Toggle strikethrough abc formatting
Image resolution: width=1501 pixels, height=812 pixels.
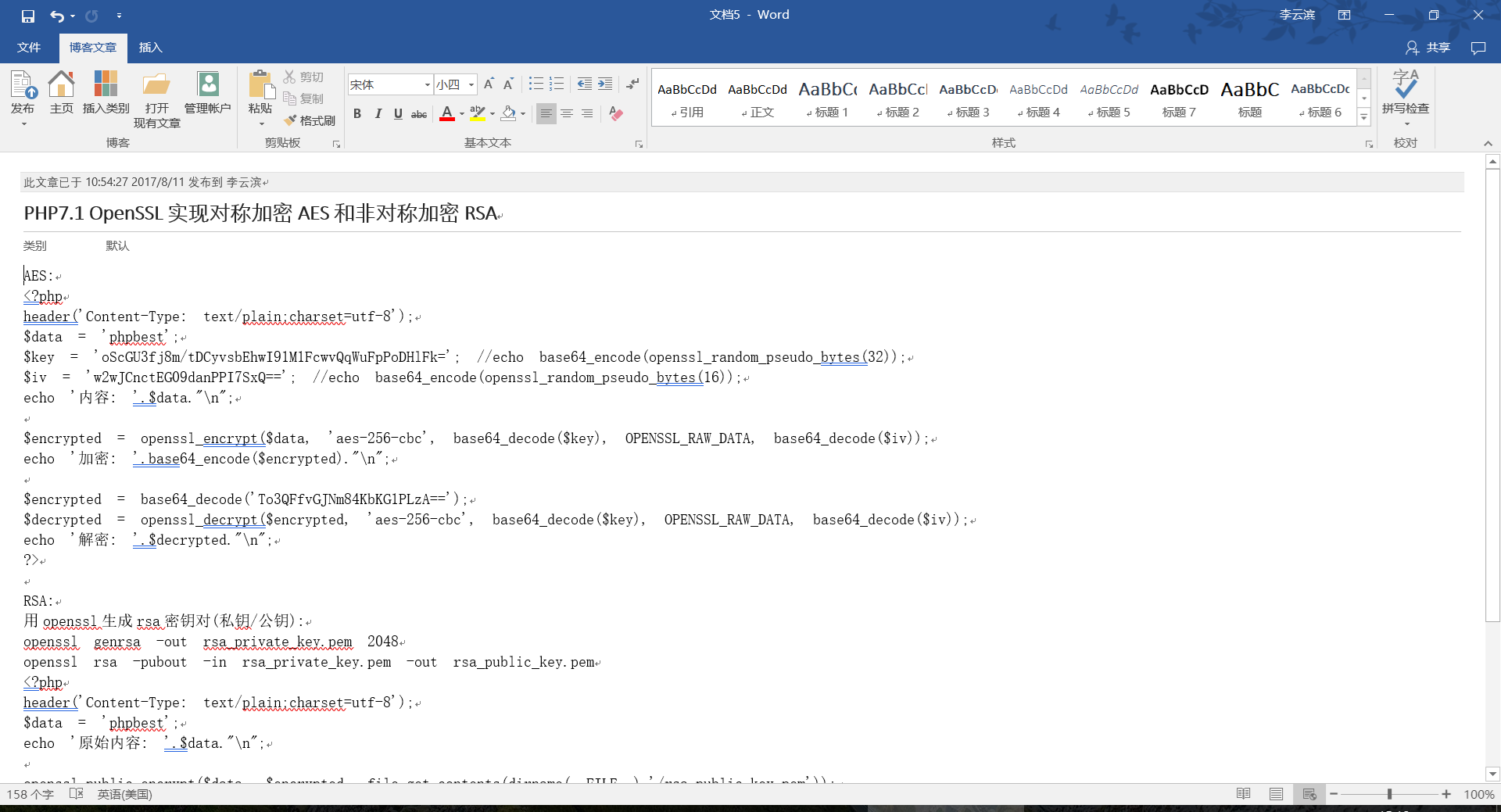(419, 114)
